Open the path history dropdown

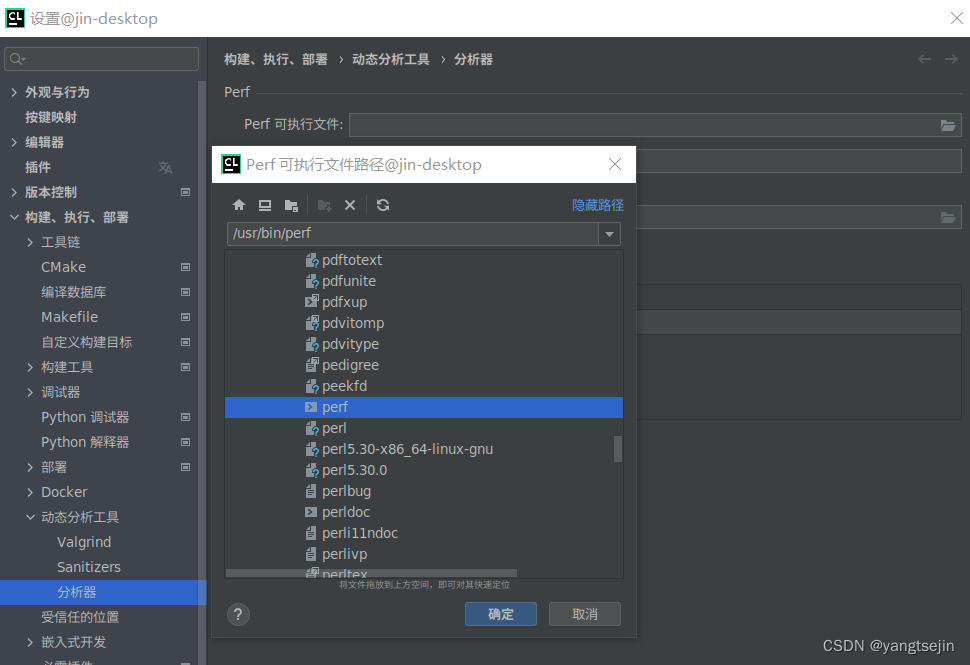609,234
